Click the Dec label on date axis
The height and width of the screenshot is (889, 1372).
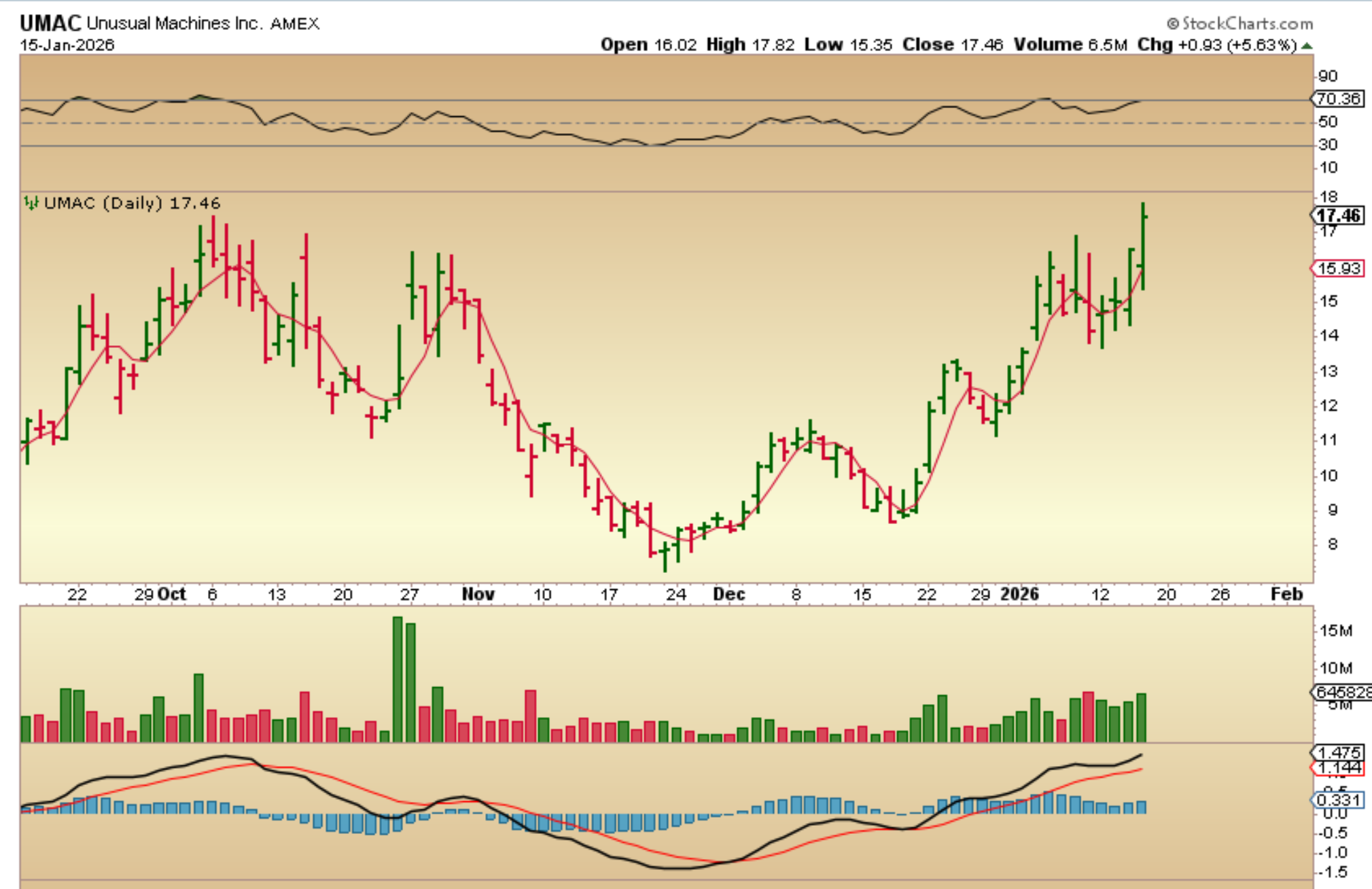(728, 594)
